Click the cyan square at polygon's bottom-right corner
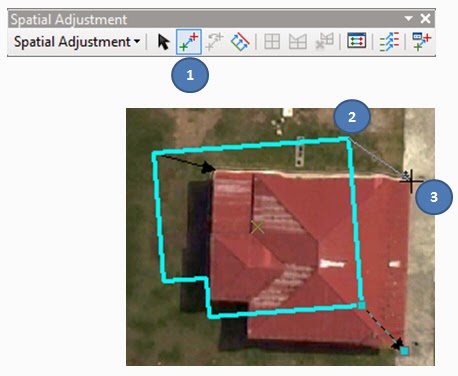The image size is (458, 376). [362, 305]
